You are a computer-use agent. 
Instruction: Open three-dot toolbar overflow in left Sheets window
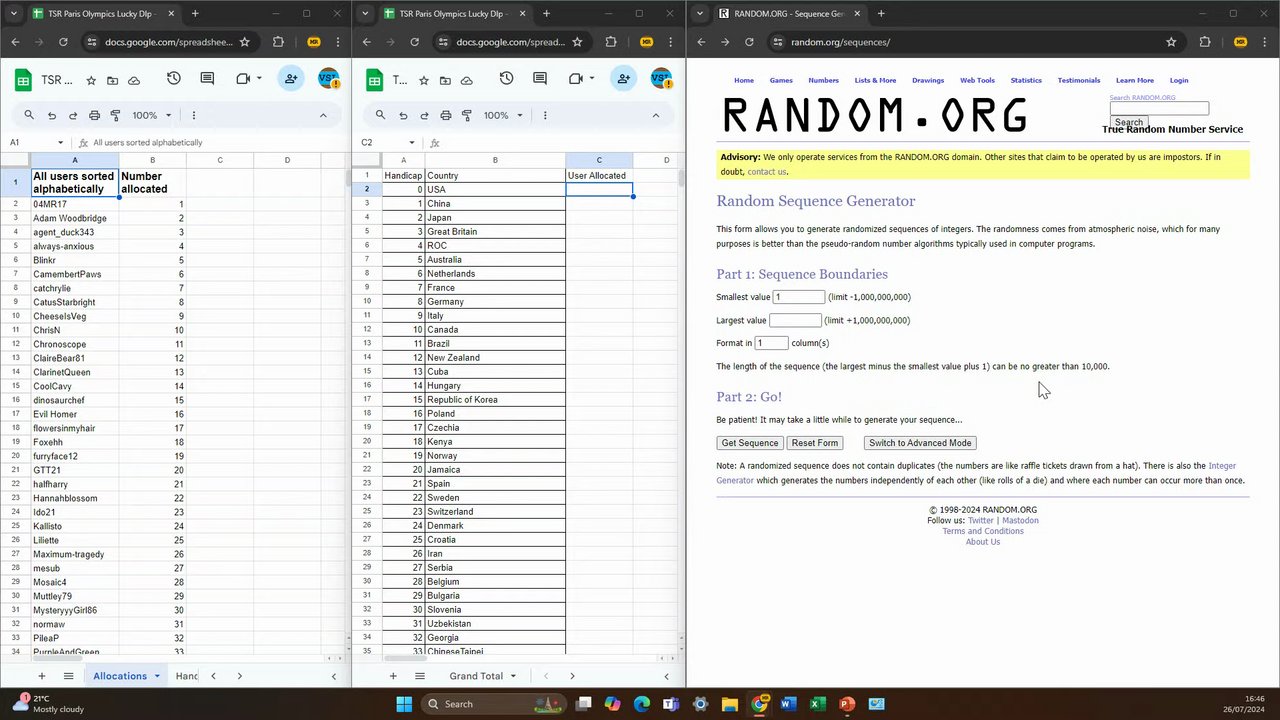(x=193, y=115)
